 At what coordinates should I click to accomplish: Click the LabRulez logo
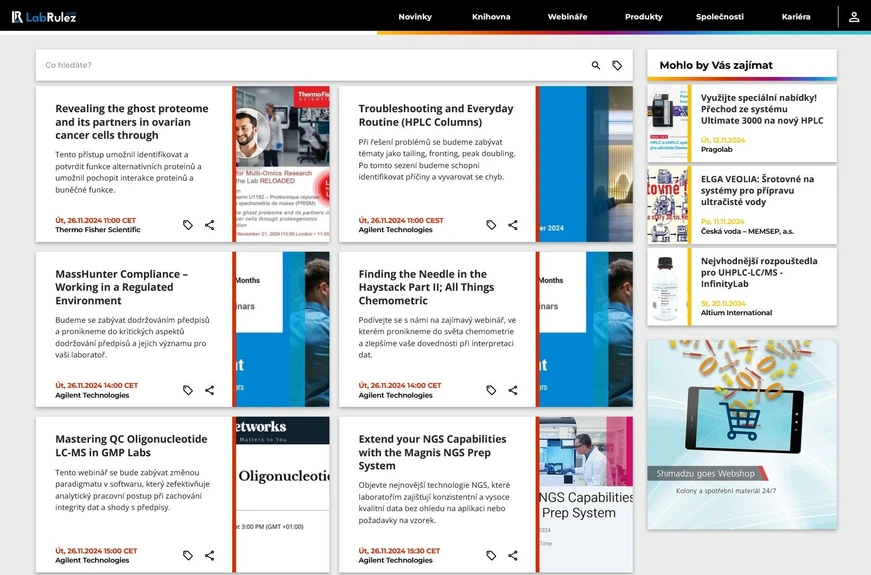(x=44, y=17)
